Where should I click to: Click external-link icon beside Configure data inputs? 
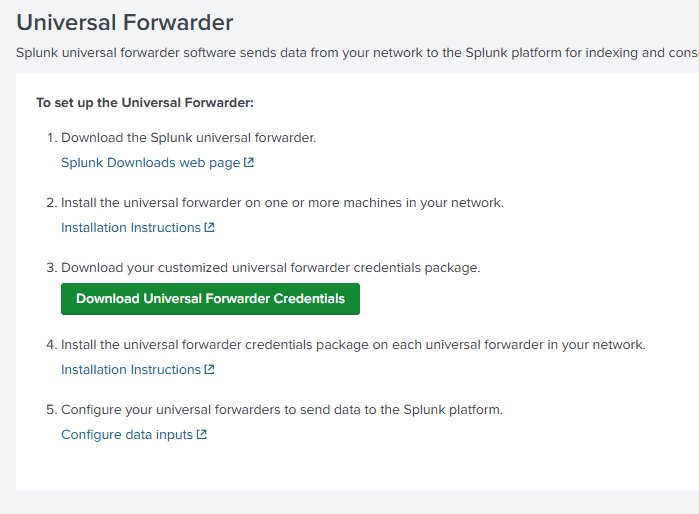pos(201,434)
